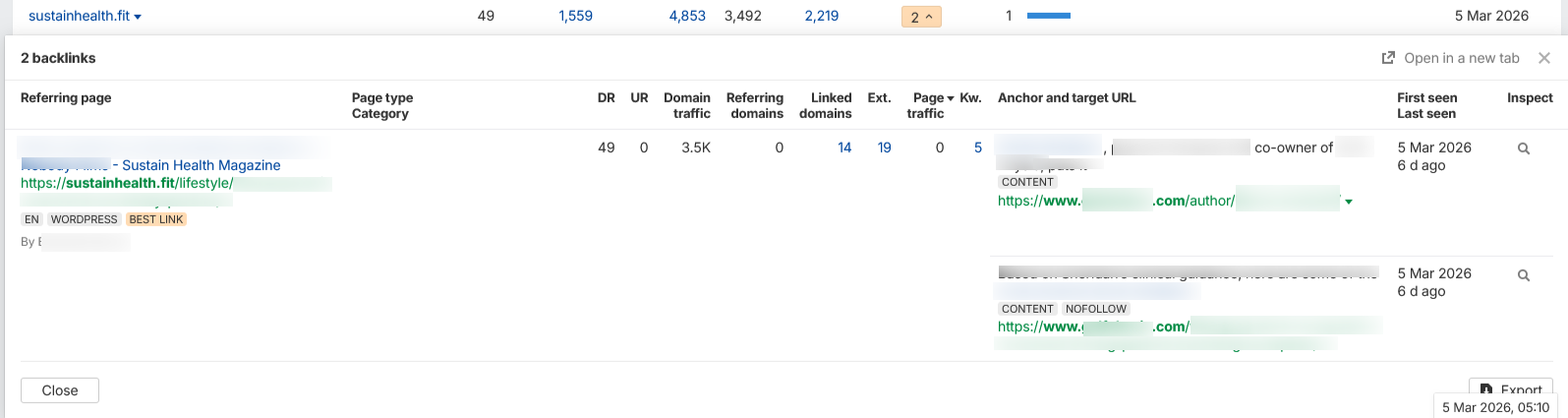The image size is (1568, 418).
Task: Open the Sustain Health Magazine page title link
Action: pos(202,165)
